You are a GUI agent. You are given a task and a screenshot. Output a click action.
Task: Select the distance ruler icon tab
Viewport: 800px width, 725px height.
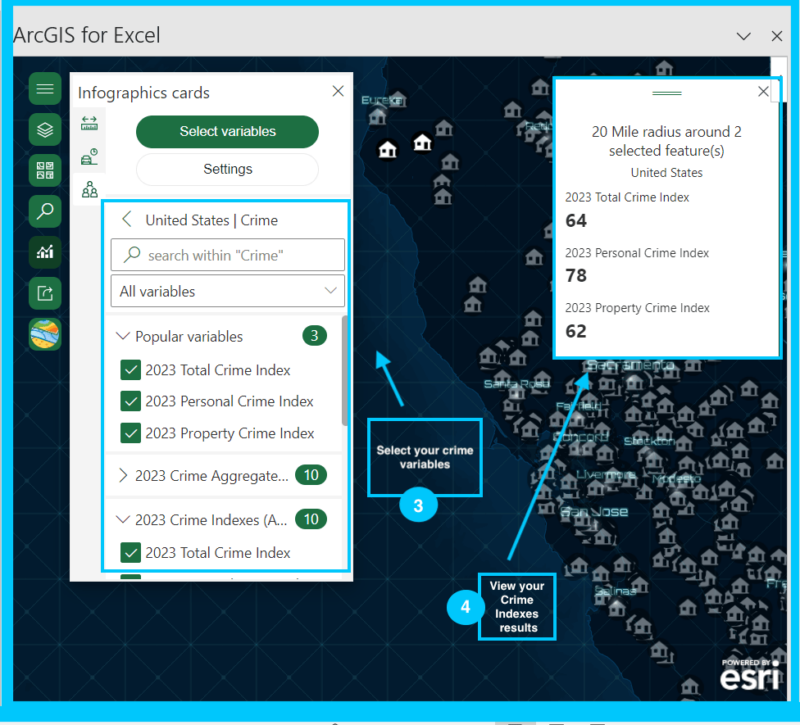click(88, 124)
